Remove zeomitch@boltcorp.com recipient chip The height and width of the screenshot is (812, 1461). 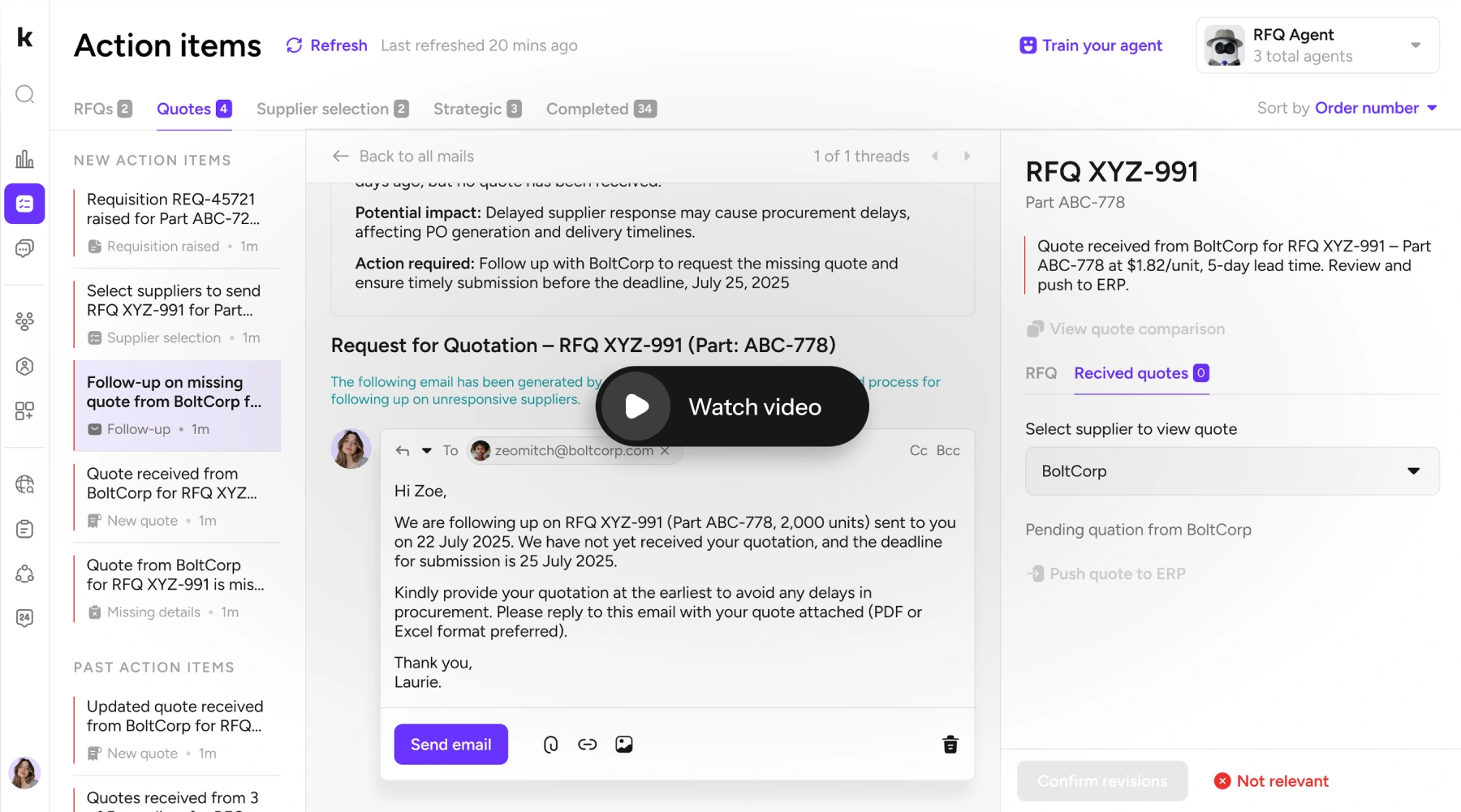[665, 451]
